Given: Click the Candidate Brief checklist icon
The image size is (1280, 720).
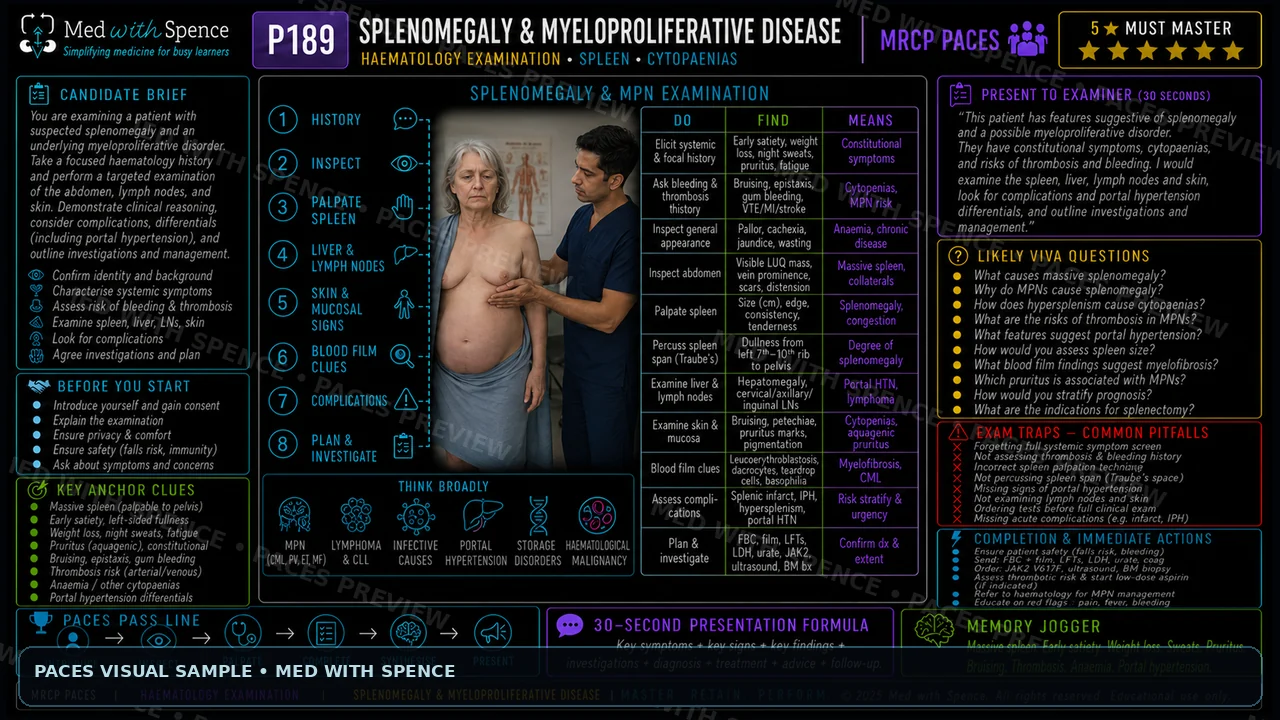Looking at the screenshot, I should [x=39, y=95].
